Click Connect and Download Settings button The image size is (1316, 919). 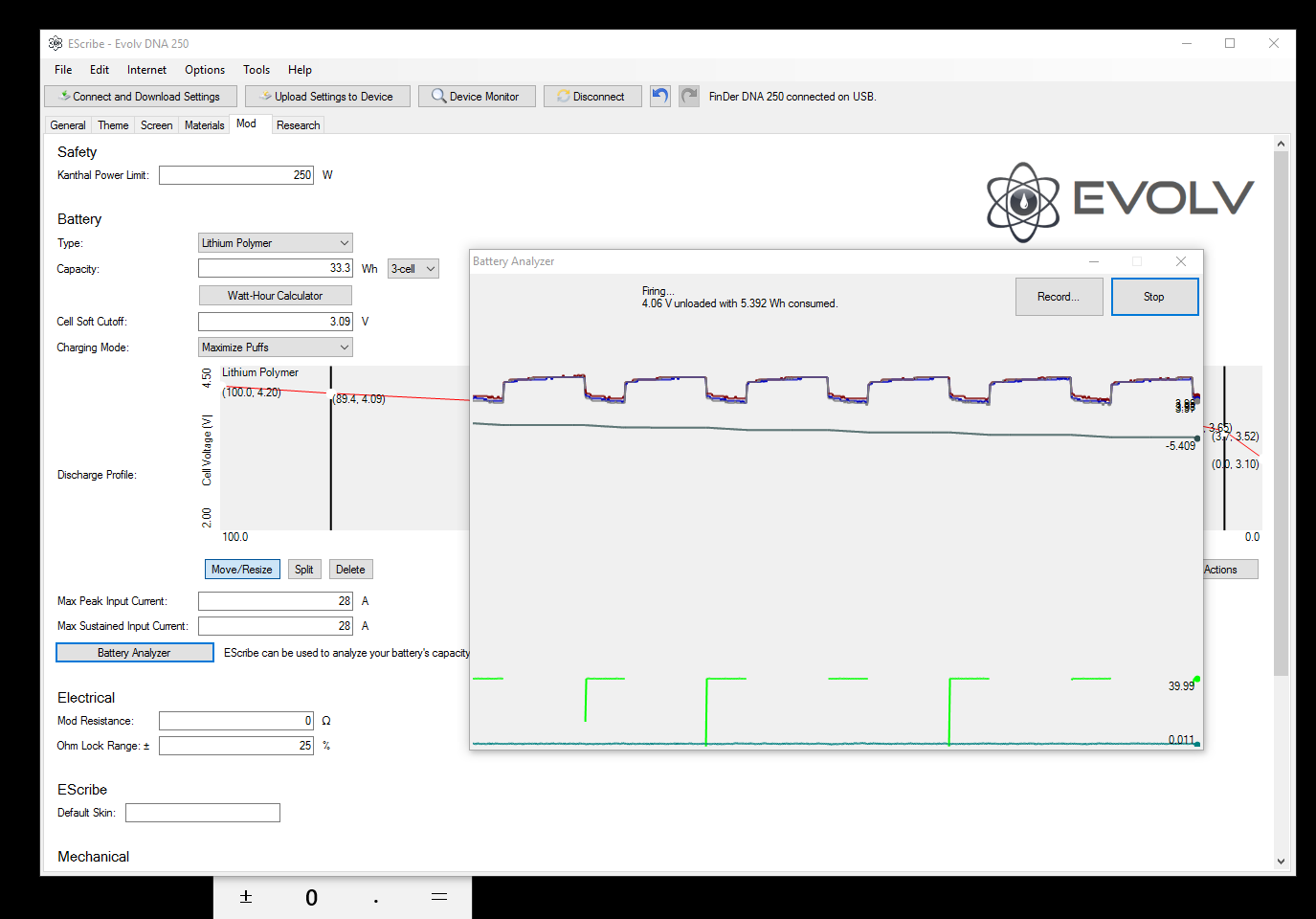click(140, 97)
